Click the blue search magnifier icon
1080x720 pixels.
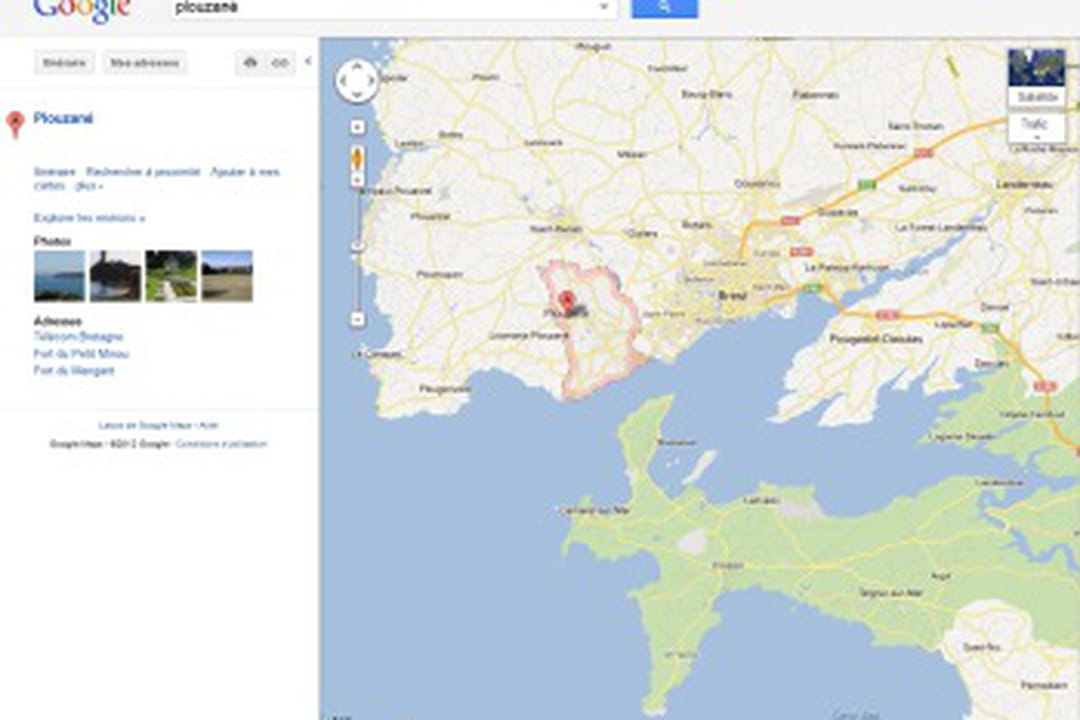pyautogui.click(x=662, y=8)
